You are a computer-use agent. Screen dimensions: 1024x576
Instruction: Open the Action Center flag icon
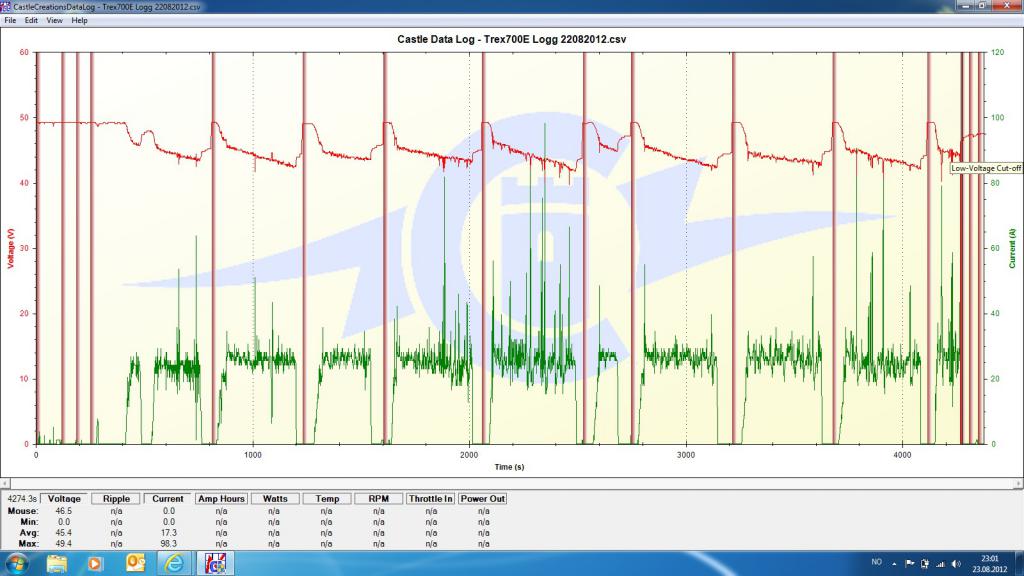pyautogui.click(x=910, y=563)
